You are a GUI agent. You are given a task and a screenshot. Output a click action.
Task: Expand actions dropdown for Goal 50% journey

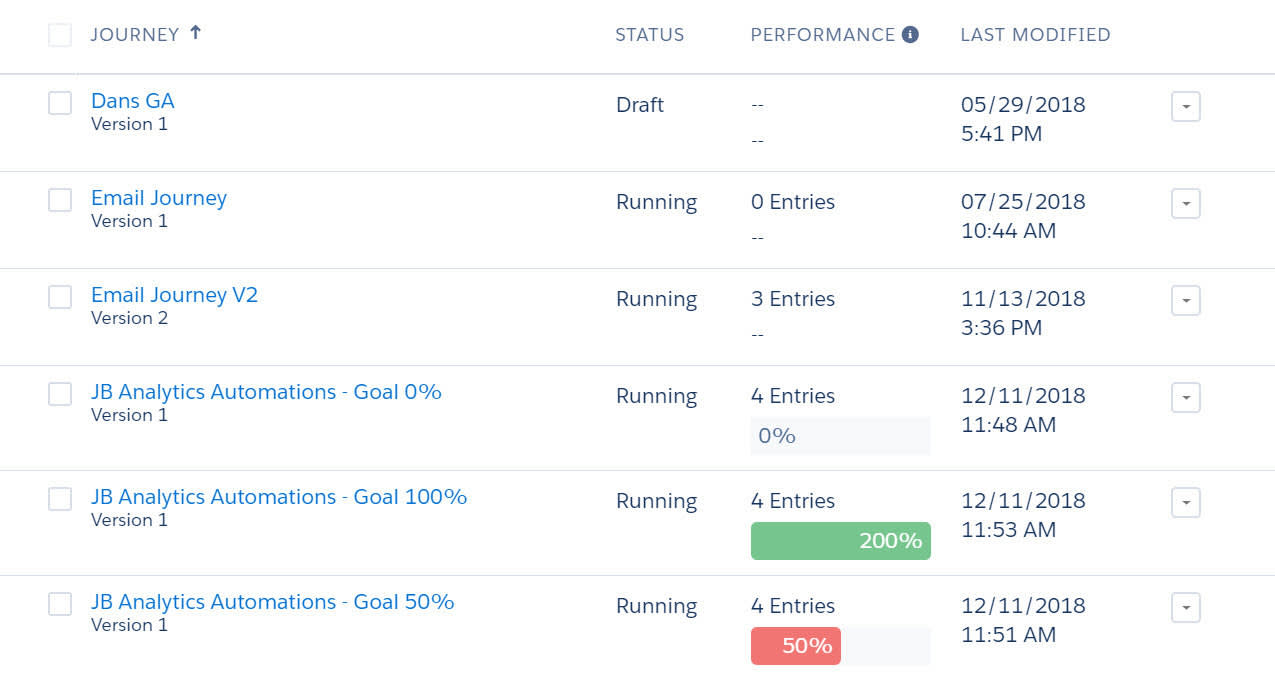click(x=1186, y=607)
